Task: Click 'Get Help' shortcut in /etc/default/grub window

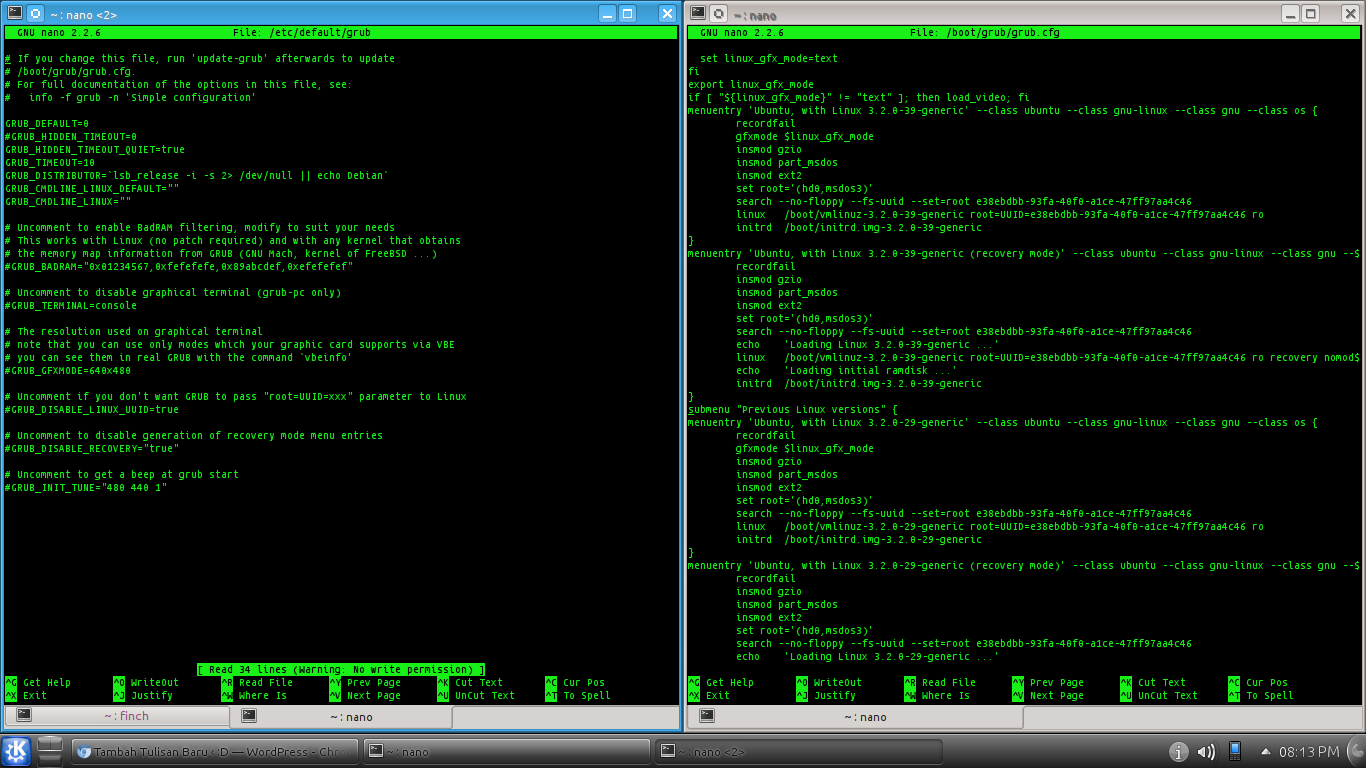Action: pyautogui.click(x=37, y=682)
